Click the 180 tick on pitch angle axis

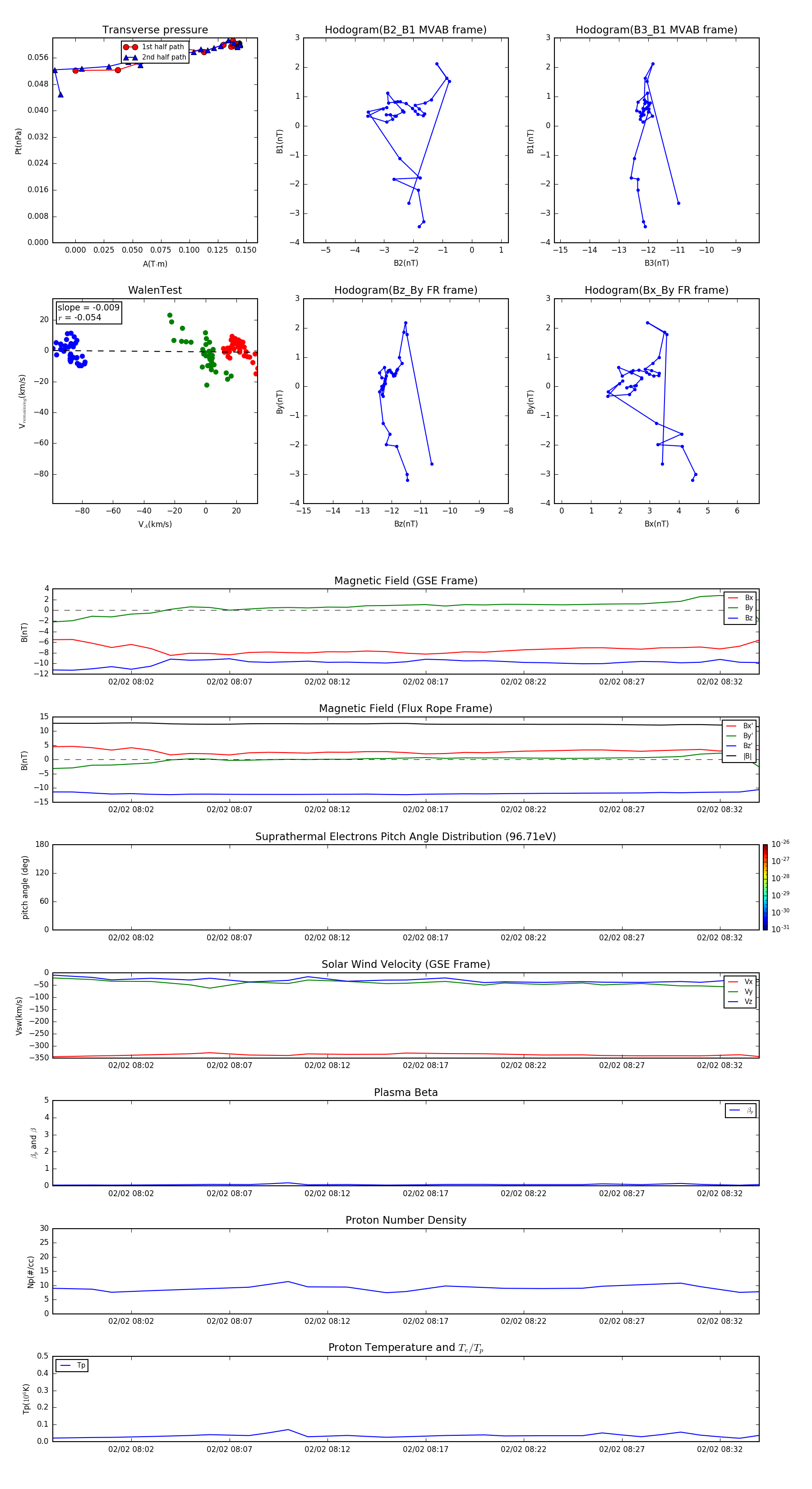pos(42,845)
